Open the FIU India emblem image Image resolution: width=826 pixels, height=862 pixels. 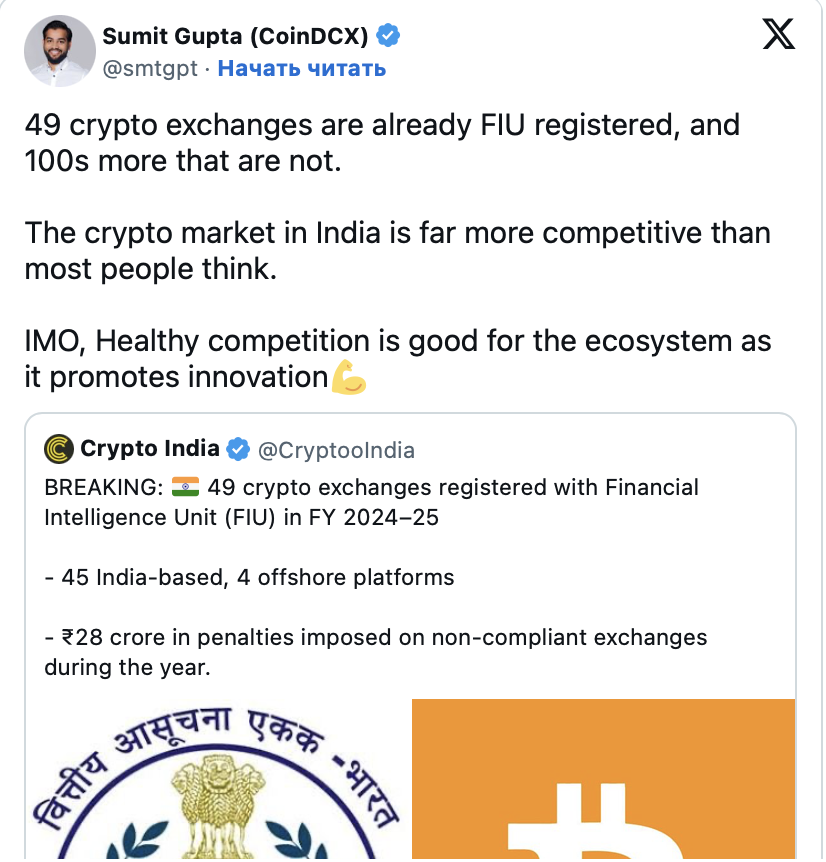click(214, 780)
